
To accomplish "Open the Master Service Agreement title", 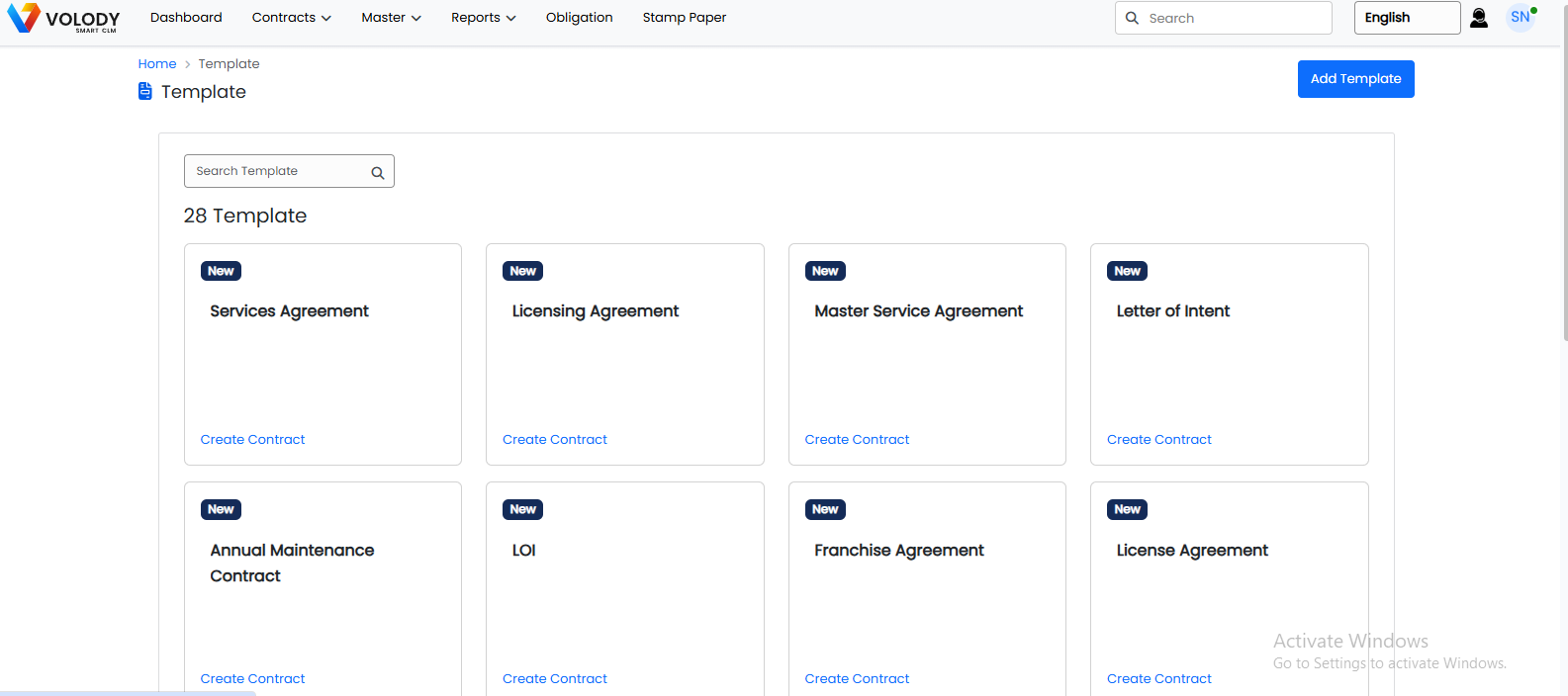I will click(919, 311).
